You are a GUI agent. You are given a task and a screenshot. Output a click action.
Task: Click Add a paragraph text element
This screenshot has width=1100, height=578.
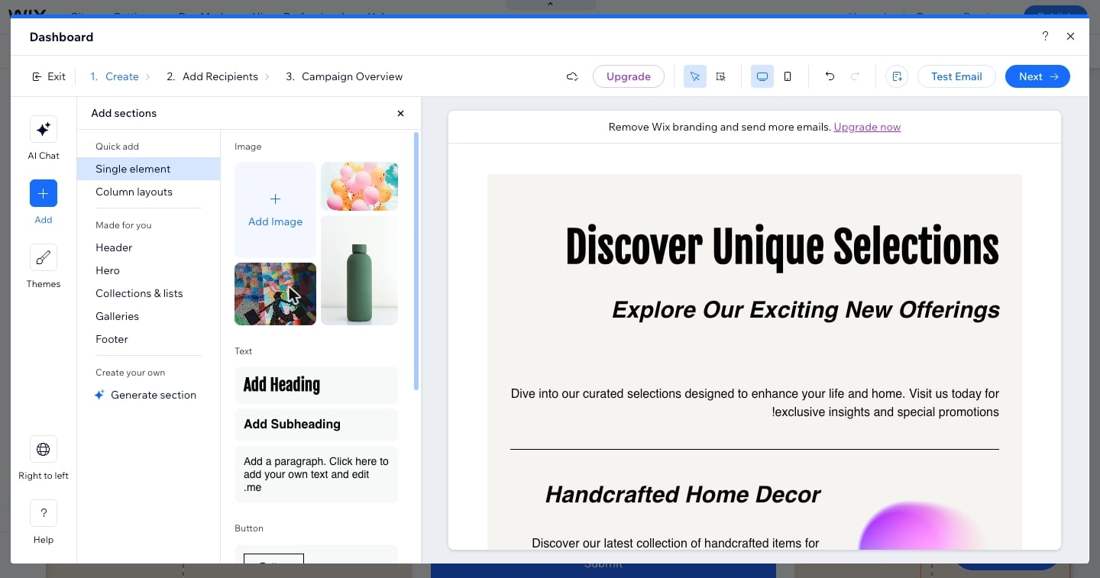(x=316, y=474)
